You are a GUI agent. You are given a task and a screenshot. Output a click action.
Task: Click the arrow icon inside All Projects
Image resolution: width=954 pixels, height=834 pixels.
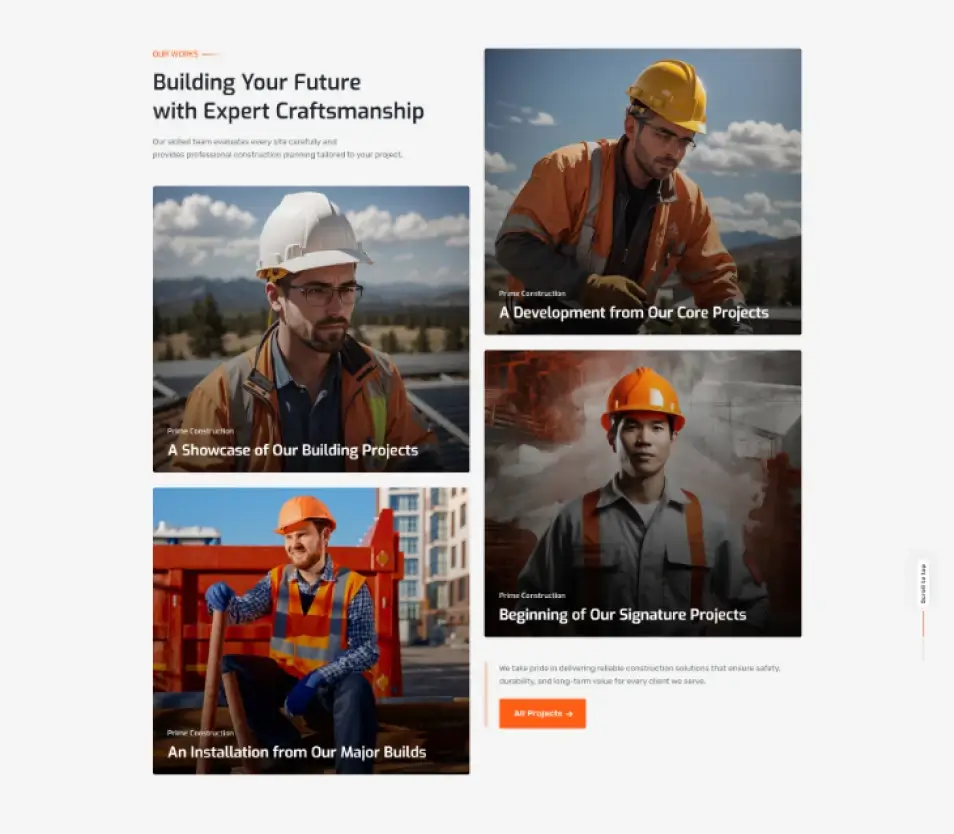click(x=569, y=714)
